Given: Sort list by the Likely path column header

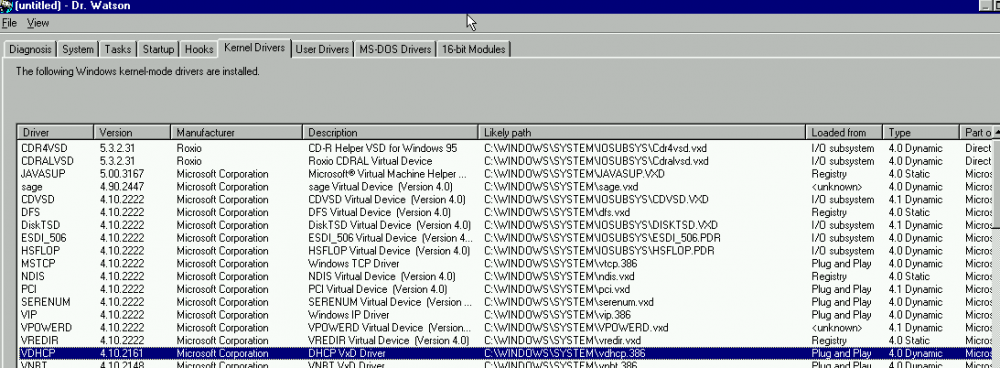Looking at the screenshot, I should [x=642, y=133].
